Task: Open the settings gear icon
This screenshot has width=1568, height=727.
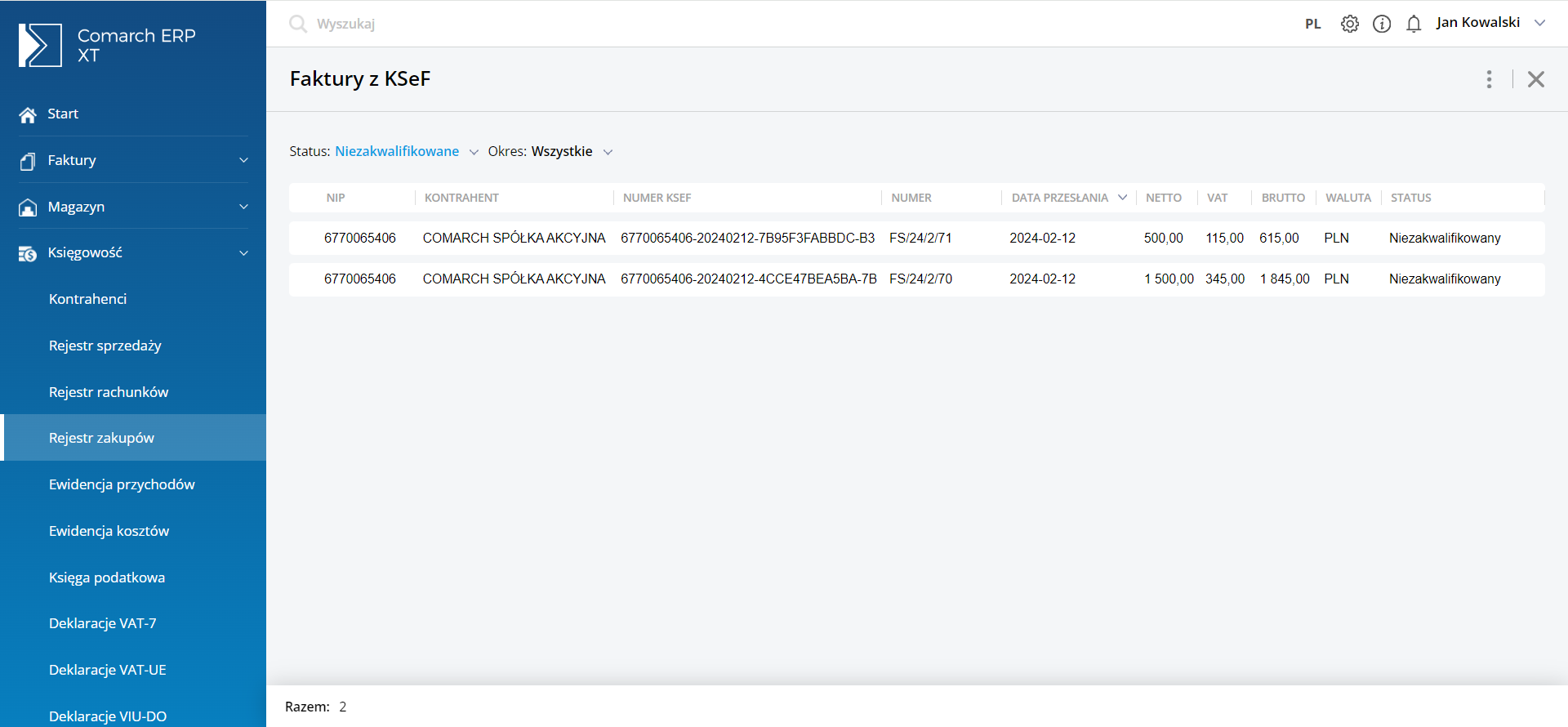Action: point(1350,24)
